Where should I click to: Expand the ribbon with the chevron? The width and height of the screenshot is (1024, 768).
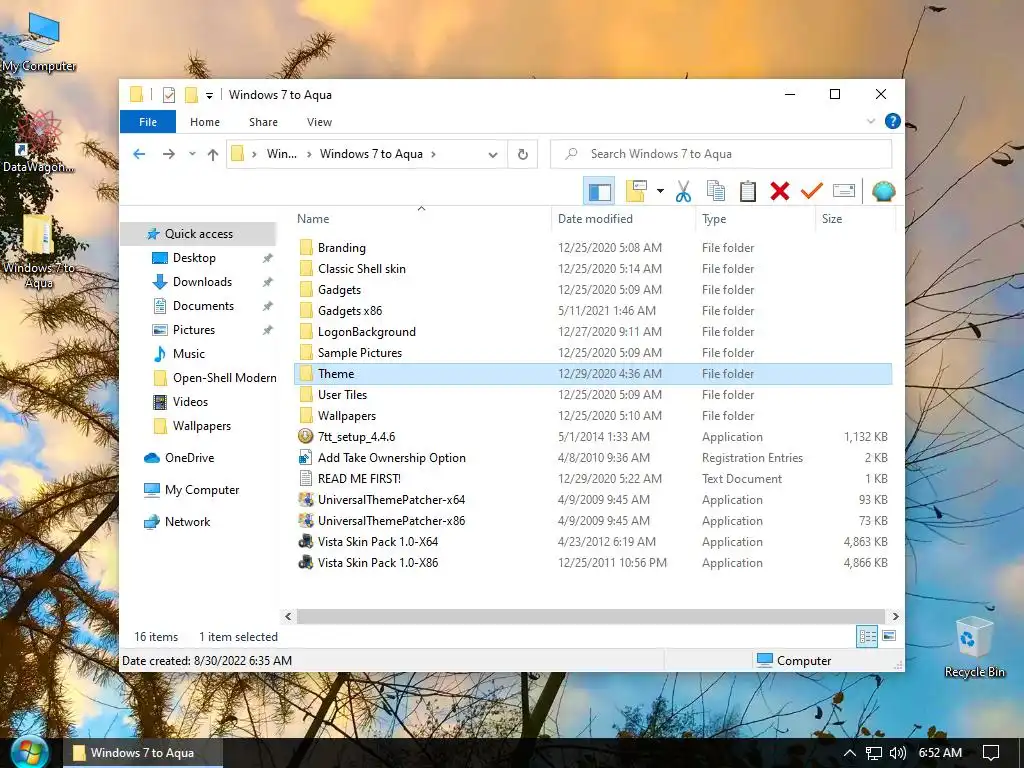[x=871, y=121]
